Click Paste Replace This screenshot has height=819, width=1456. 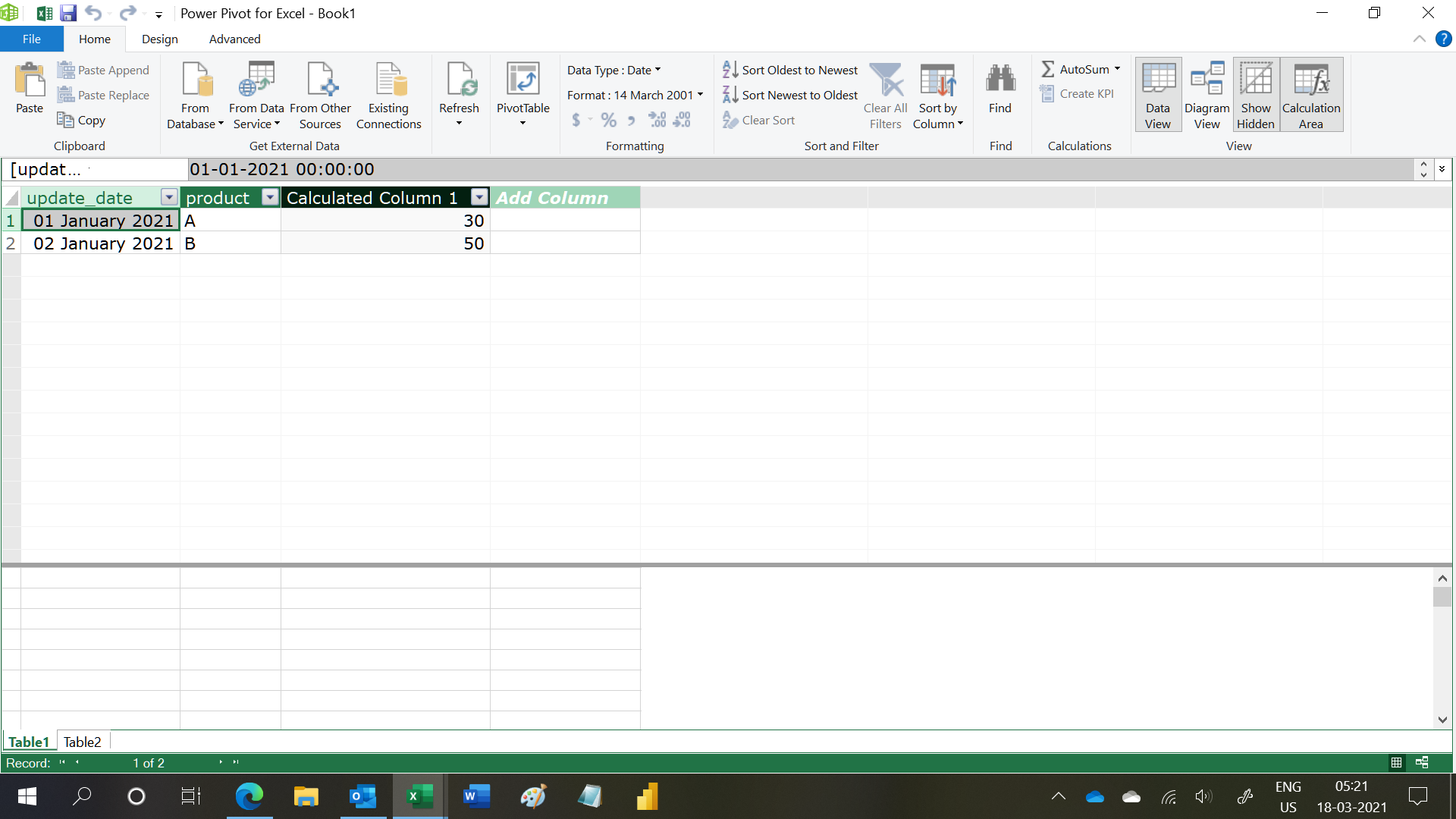(104, 95)
